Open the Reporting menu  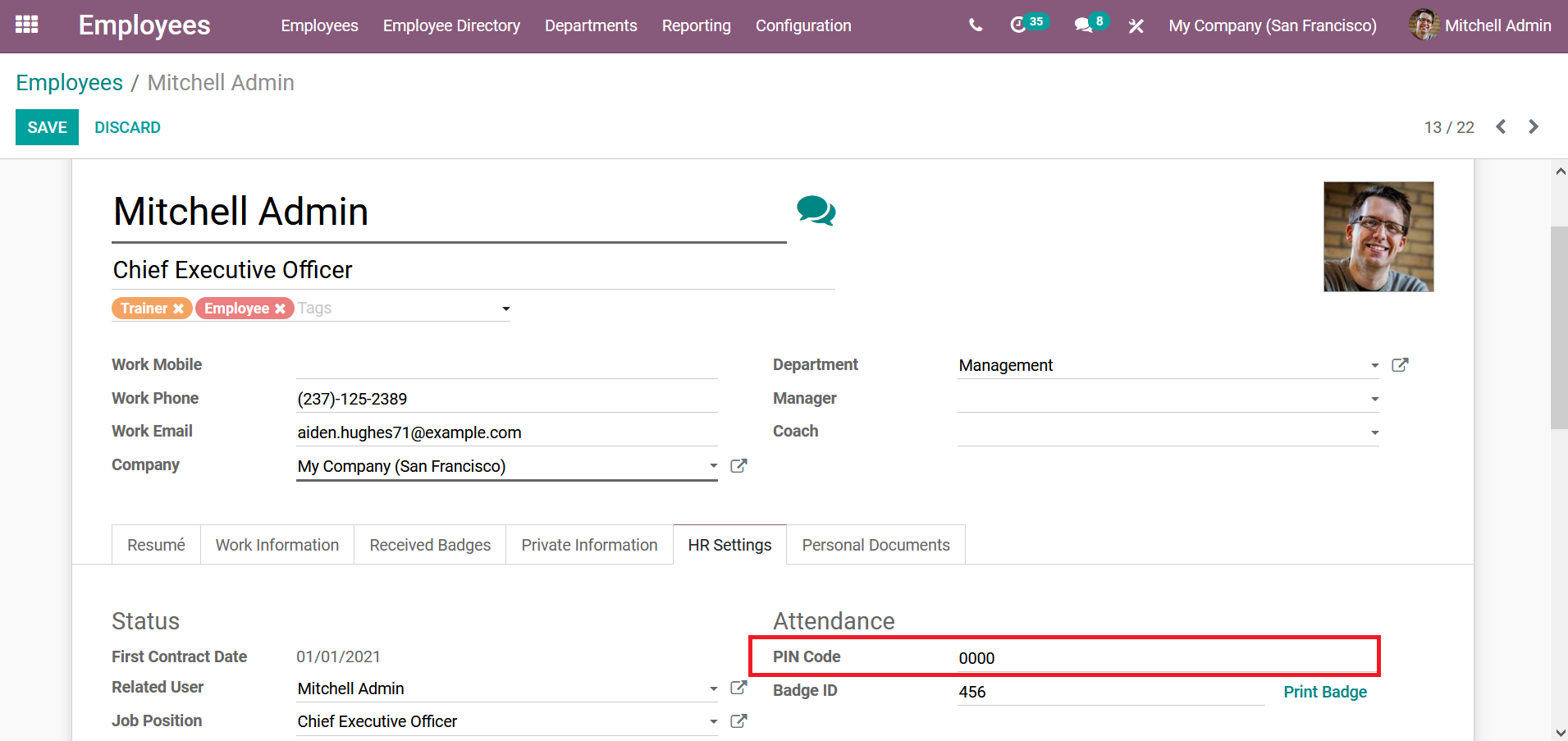point(696,25)
